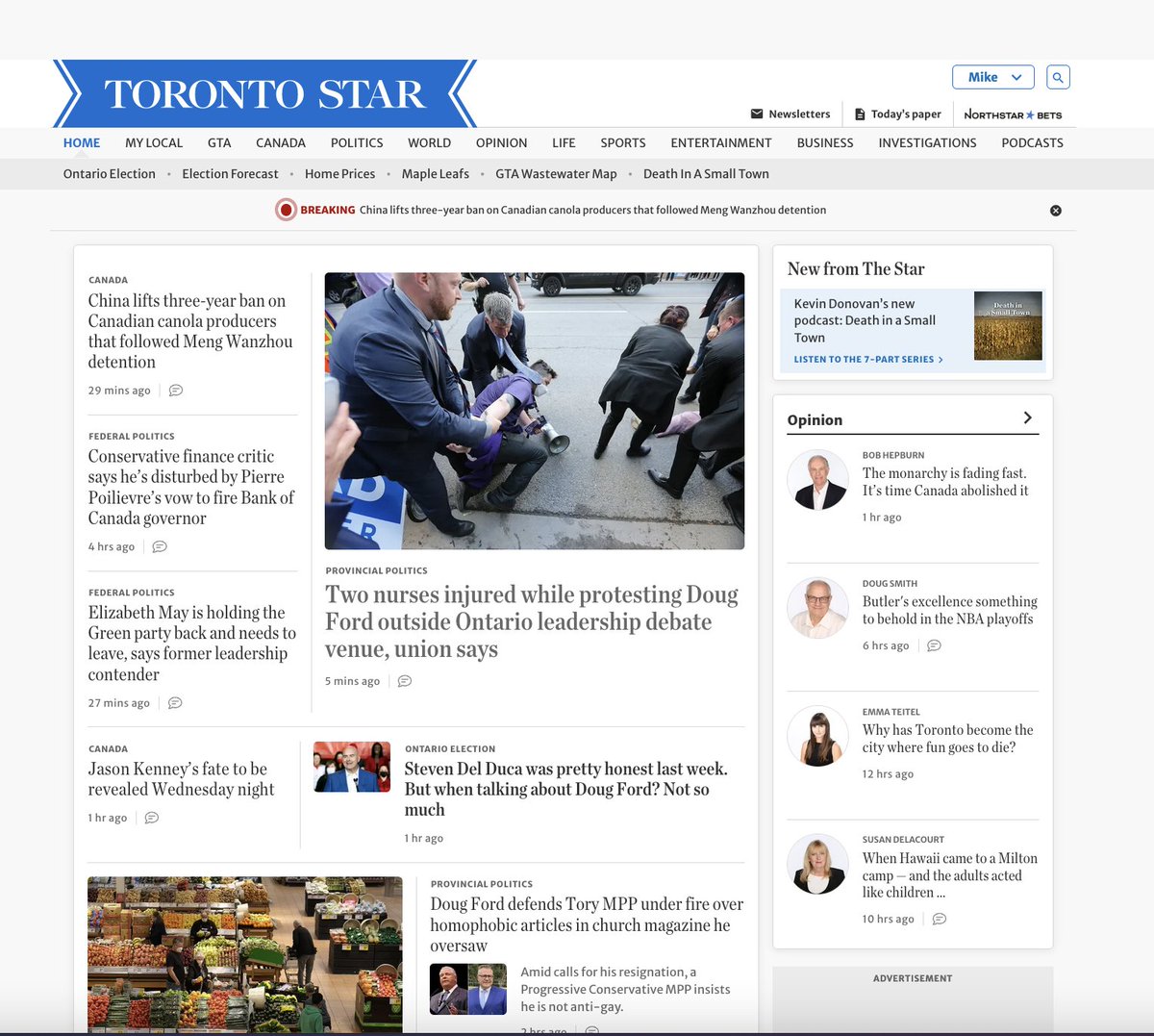Go to MY LOCAL section
1154x1036 pixels.
(x=154, y=142)
